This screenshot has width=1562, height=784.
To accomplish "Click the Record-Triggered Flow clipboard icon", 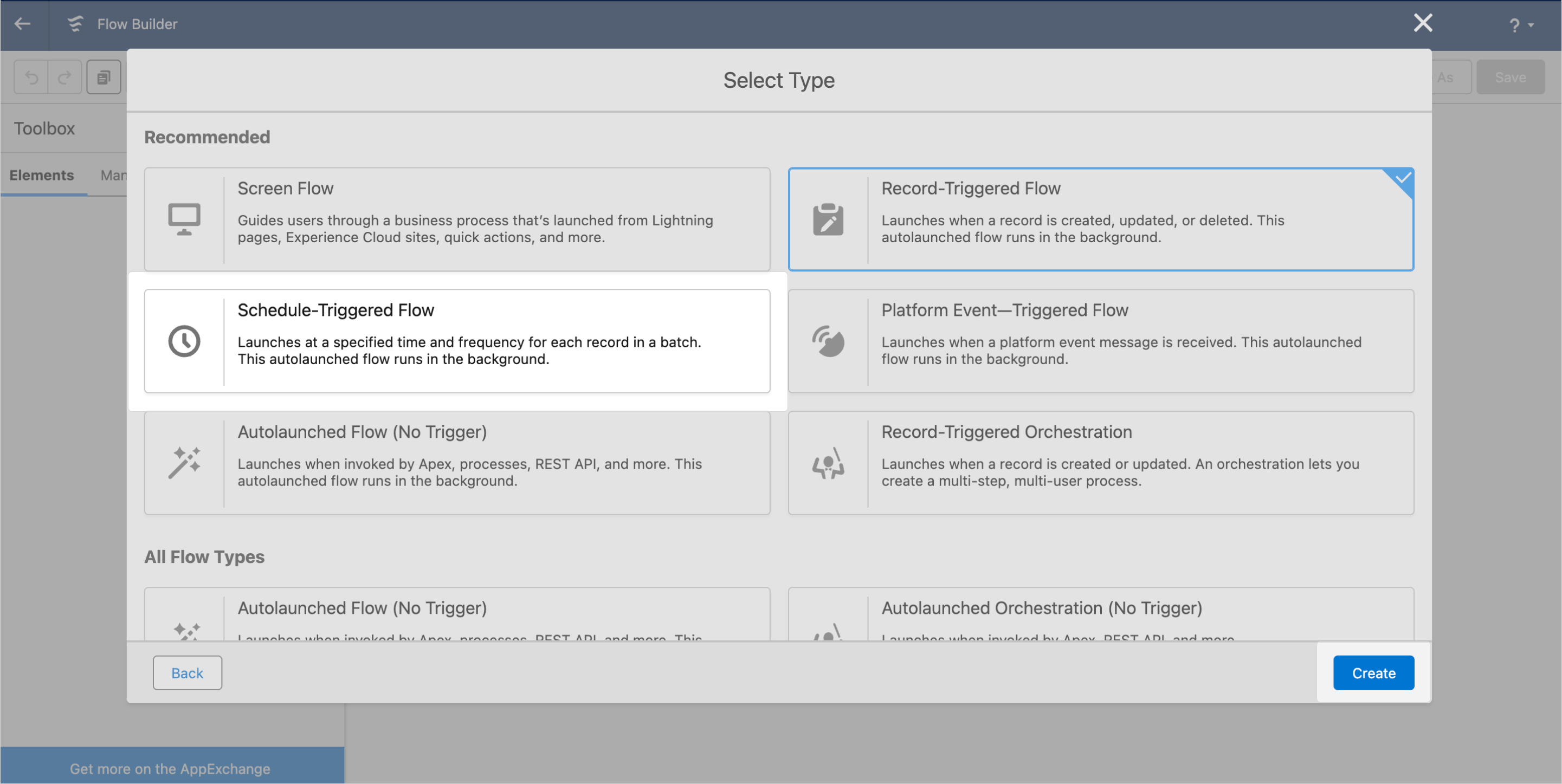I will [x=828, y=219].
